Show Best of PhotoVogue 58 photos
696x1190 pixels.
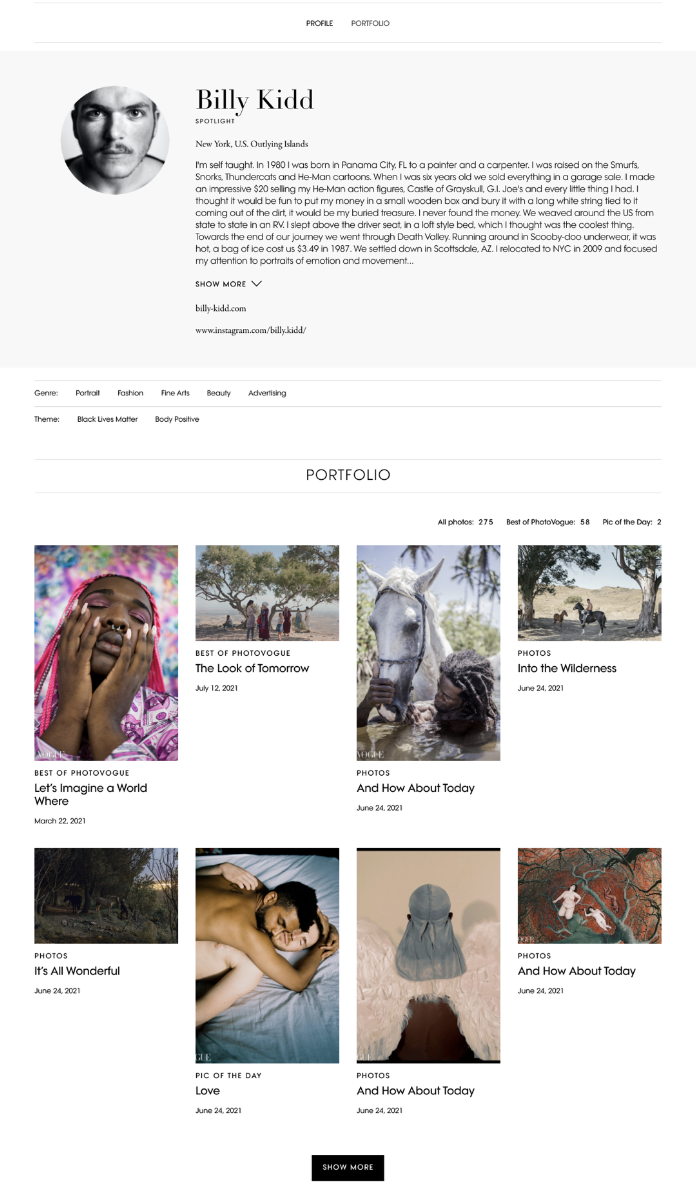pos(548,522)
